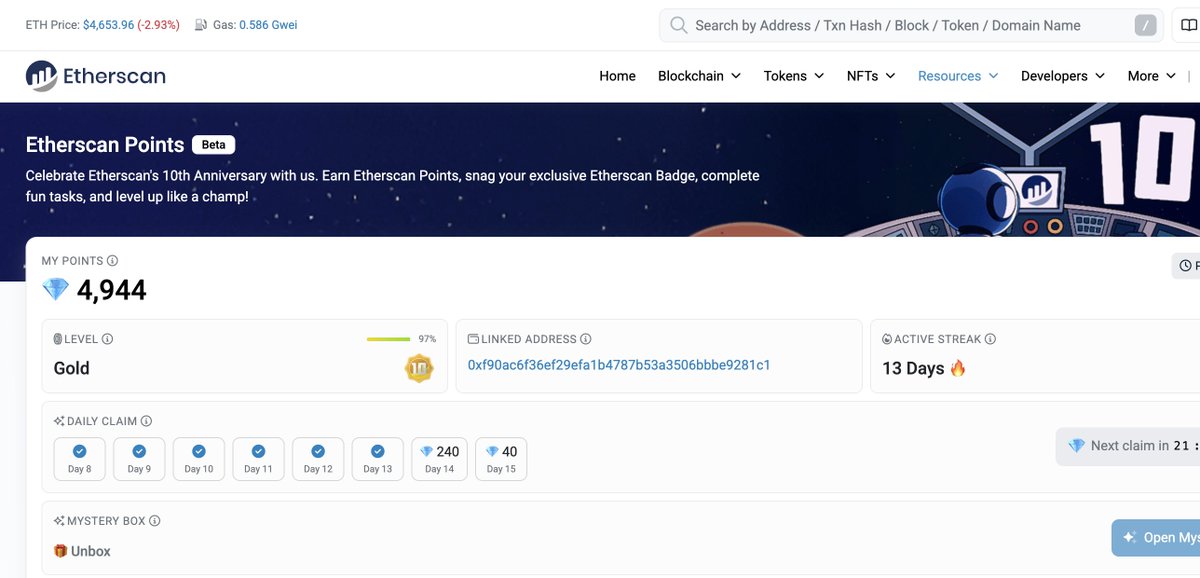
Task: Click the wallet icon beside Linked Address
Action: point(474,339)
